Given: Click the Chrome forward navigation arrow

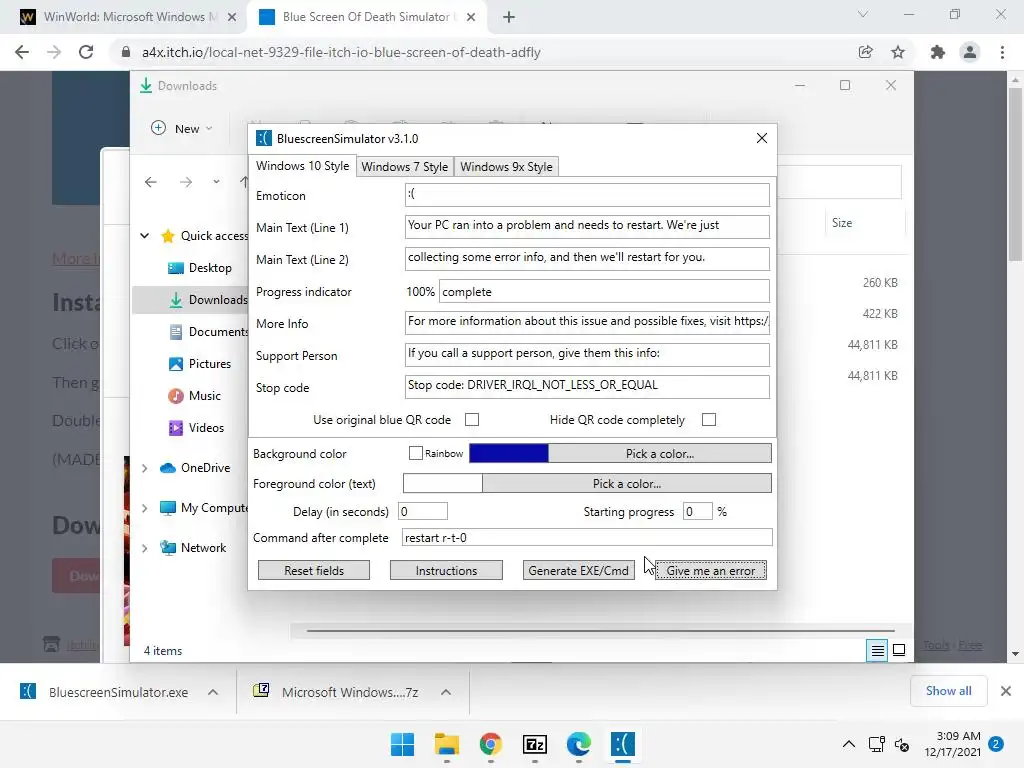Looking at the screenshot, I should 54,52.
